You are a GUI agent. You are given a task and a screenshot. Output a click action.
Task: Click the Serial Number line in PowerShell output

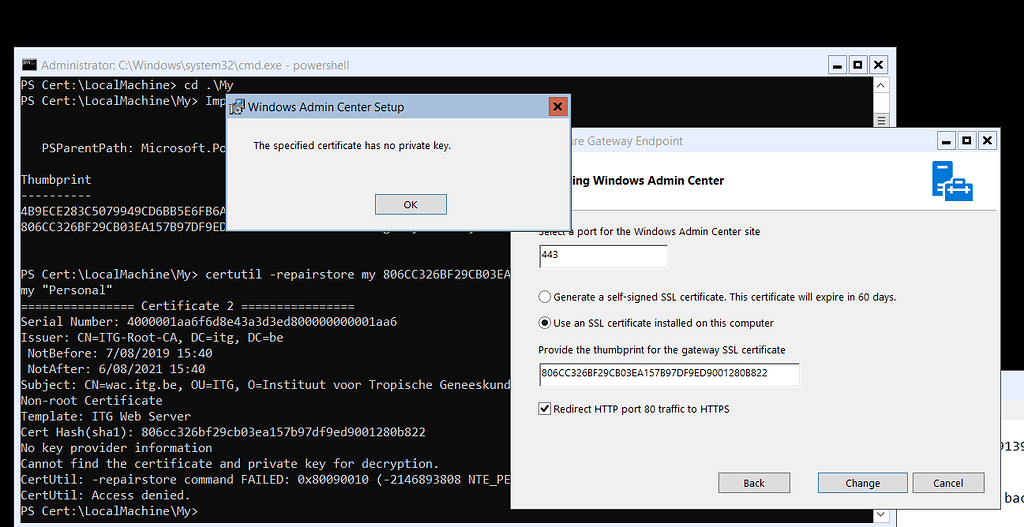click(209, 321)
